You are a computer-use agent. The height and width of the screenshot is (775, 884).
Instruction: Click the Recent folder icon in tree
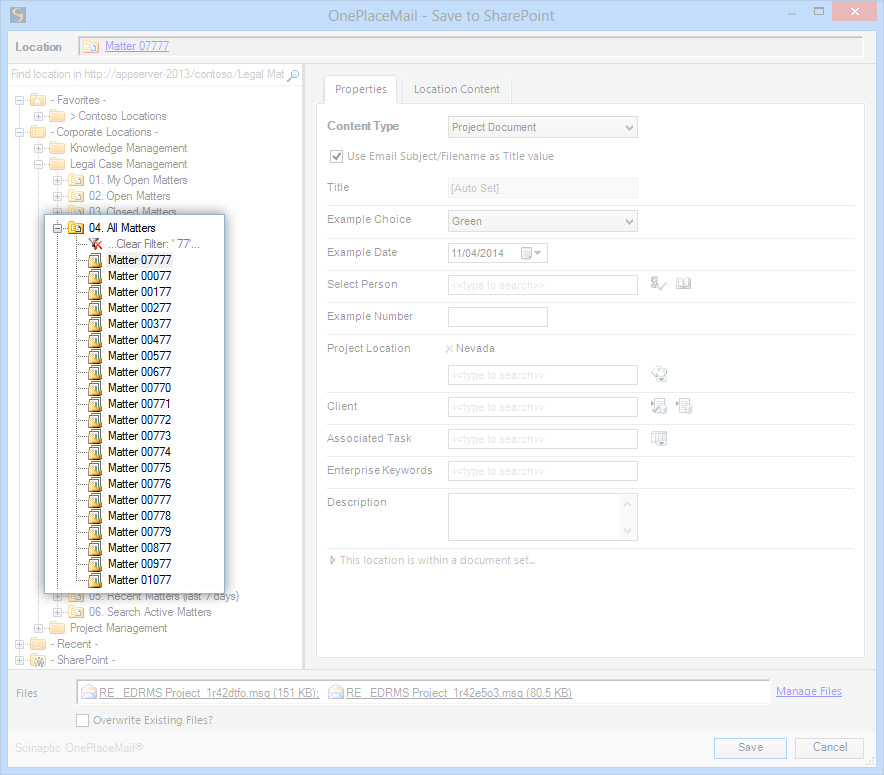point(38,644)
